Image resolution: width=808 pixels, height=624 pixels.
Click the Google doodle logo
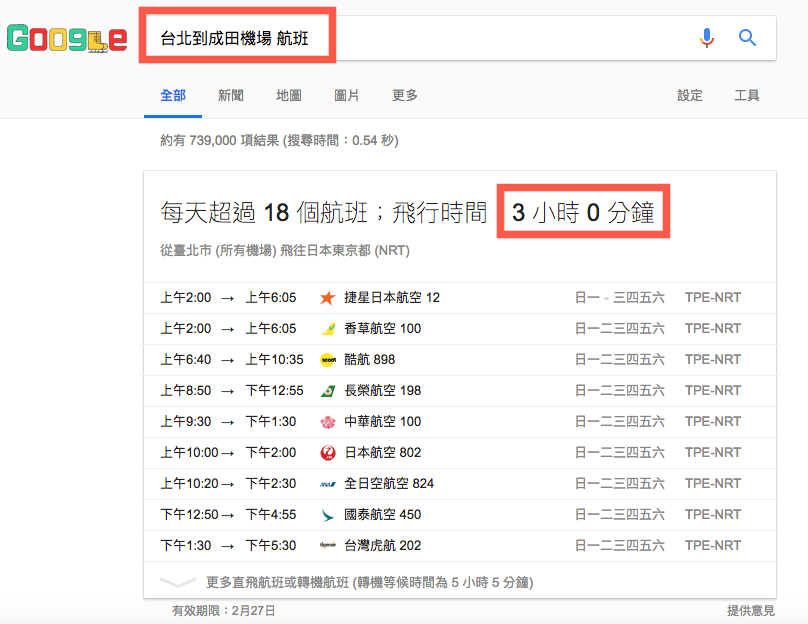click(67, 38)
